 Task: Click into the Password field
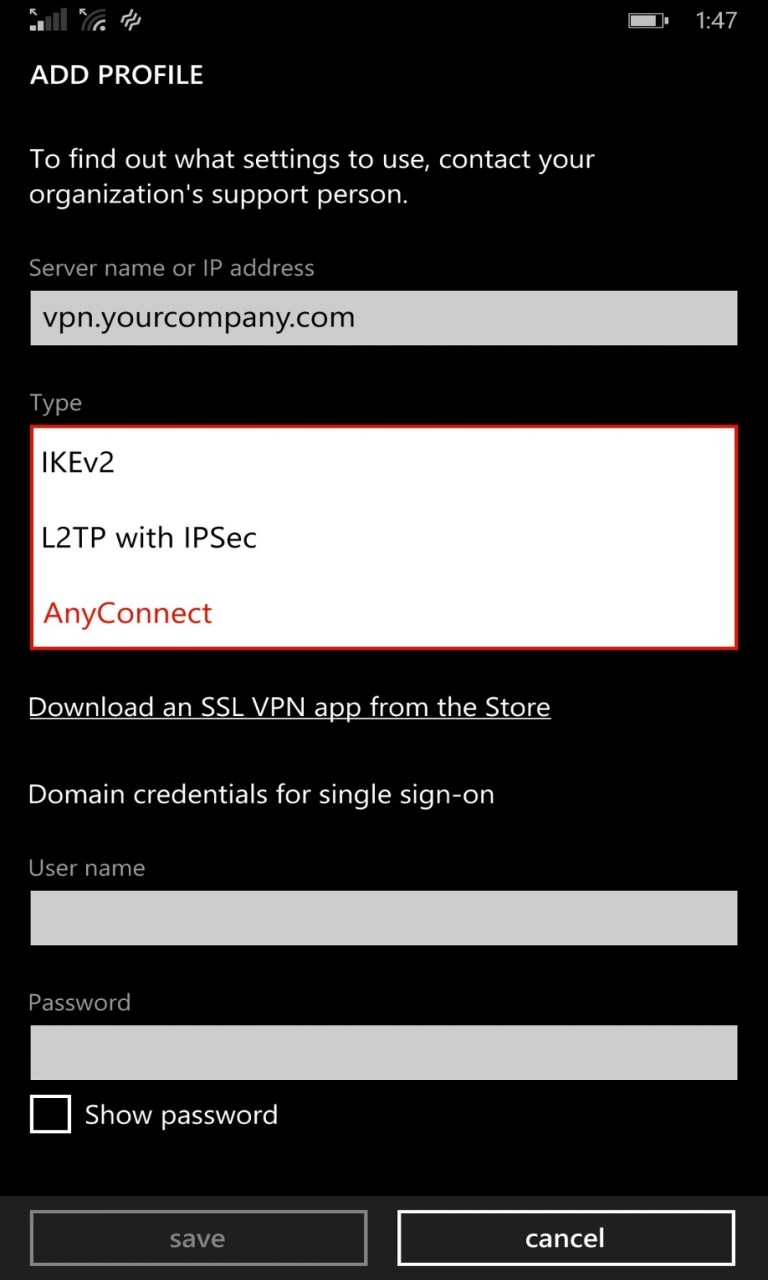pos(384,1052)
